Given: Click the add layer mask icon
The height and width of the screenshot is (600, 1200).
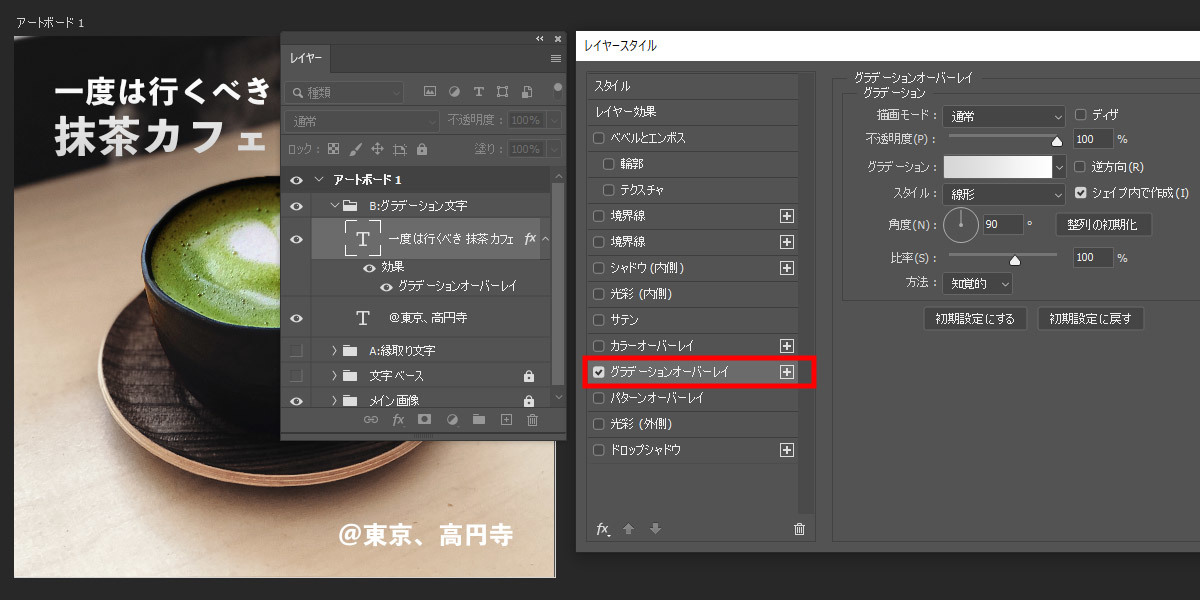Looking at the screenshot, I should tap(424, 420).
